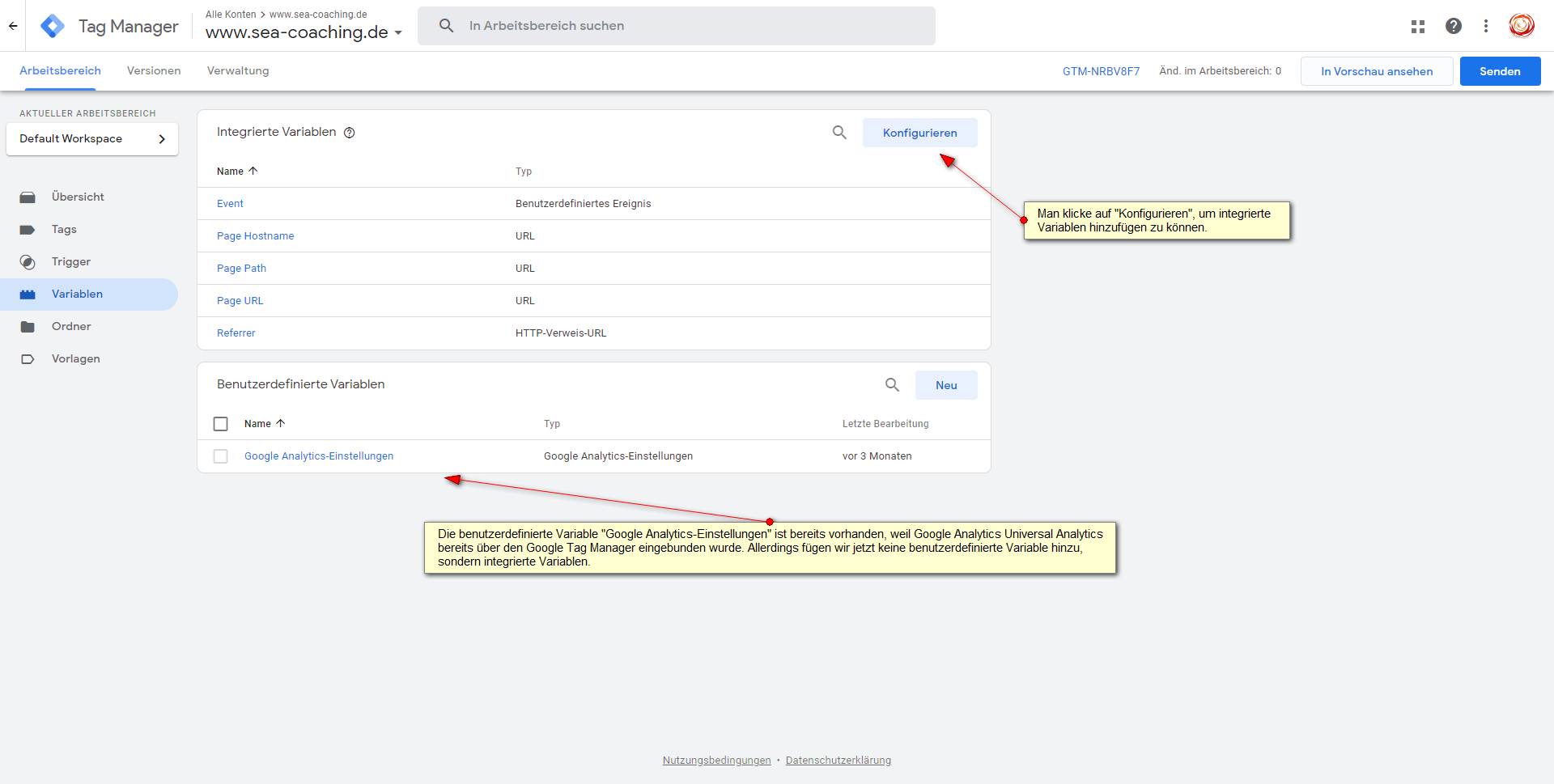Toggle select-all checkbox for Benutzerdefinierte Variablen
This screenshot has height=784, width=1554.
[220, 424]
